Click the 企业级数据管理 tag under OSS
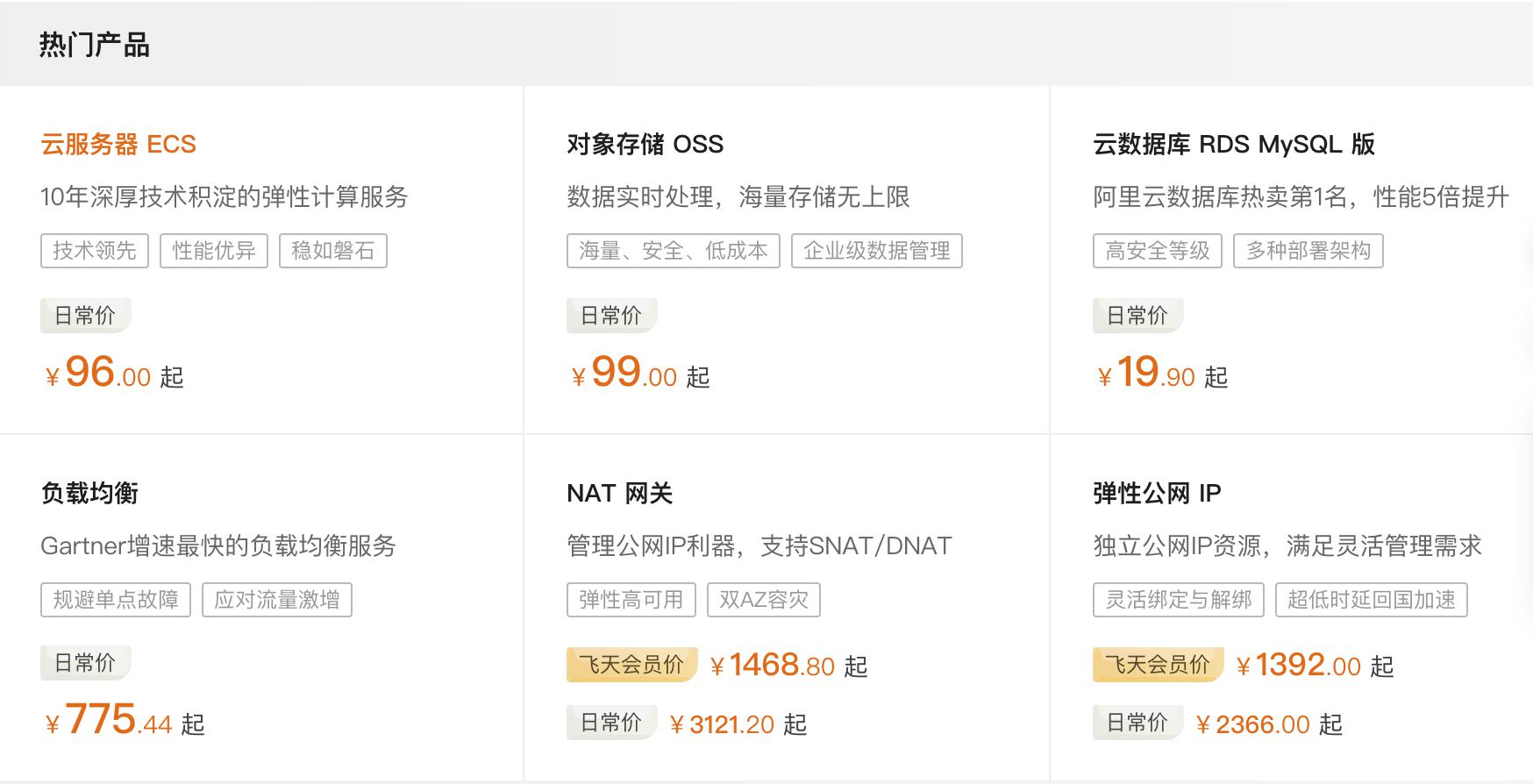The width and height of the screenshot is (1533, 784). pos(877,251)
